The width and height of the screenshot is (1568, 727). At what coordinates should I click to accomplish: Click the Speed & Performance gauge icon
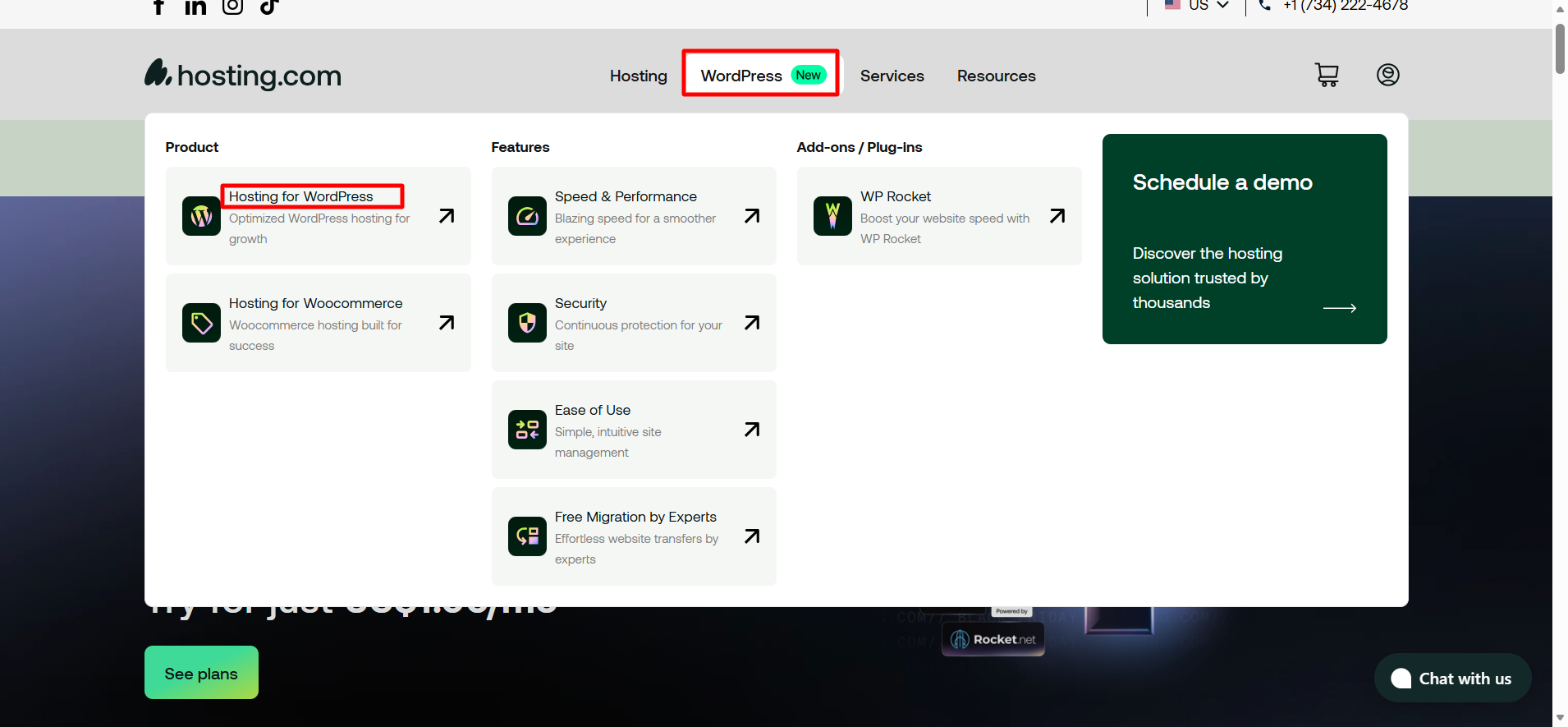(527, 216)
